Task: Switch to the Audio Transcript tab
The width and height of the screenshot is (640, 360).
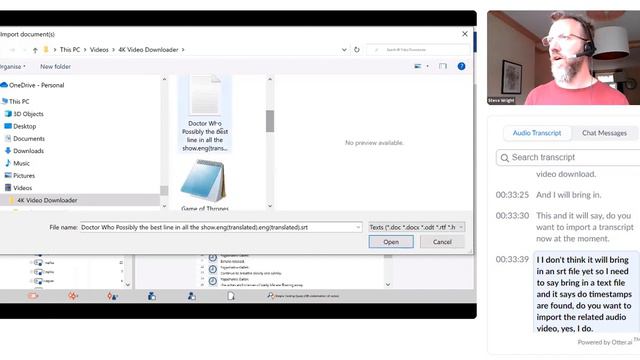Action: (x=537, y=133)
